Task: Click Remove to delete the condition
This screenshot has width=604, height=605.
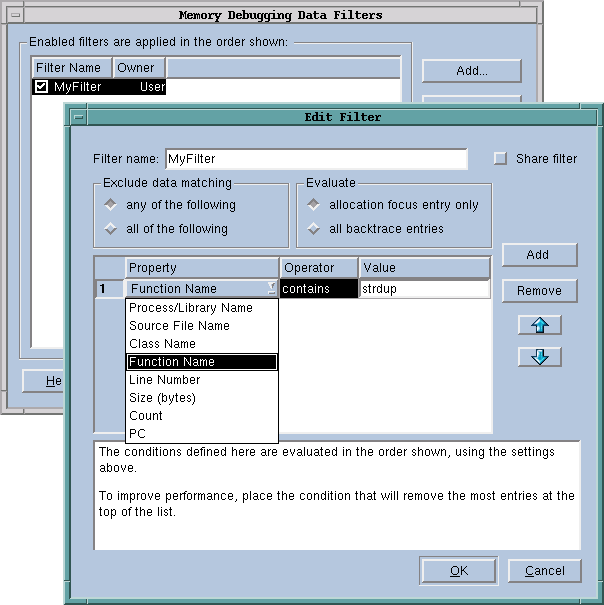Action: click(x=539, y=291)
